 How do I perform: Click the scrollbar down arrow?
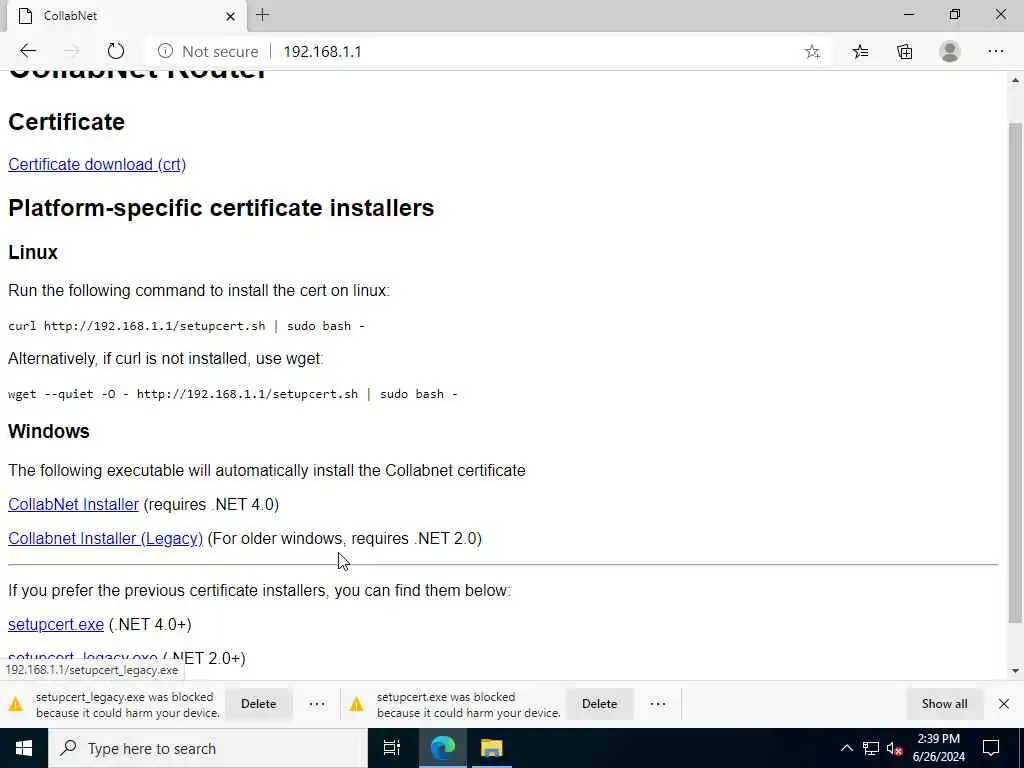pos(1015,671)
